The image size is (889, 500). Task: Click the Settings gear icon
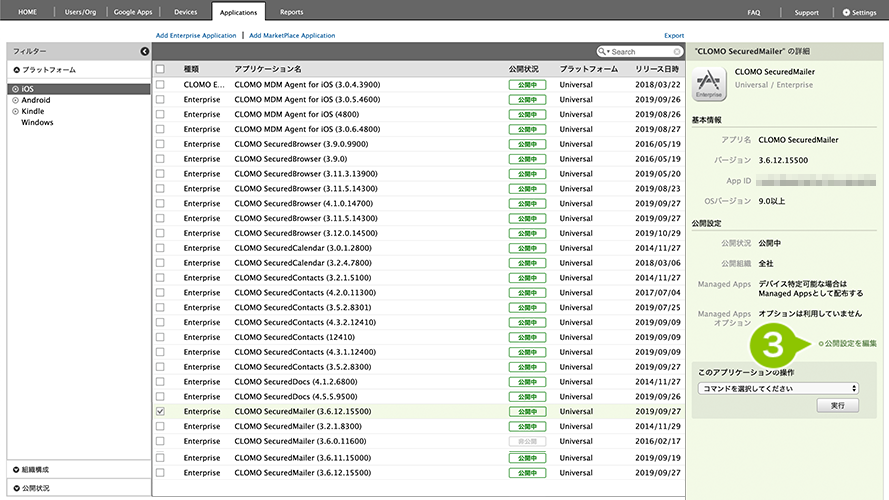coord(846,12)
